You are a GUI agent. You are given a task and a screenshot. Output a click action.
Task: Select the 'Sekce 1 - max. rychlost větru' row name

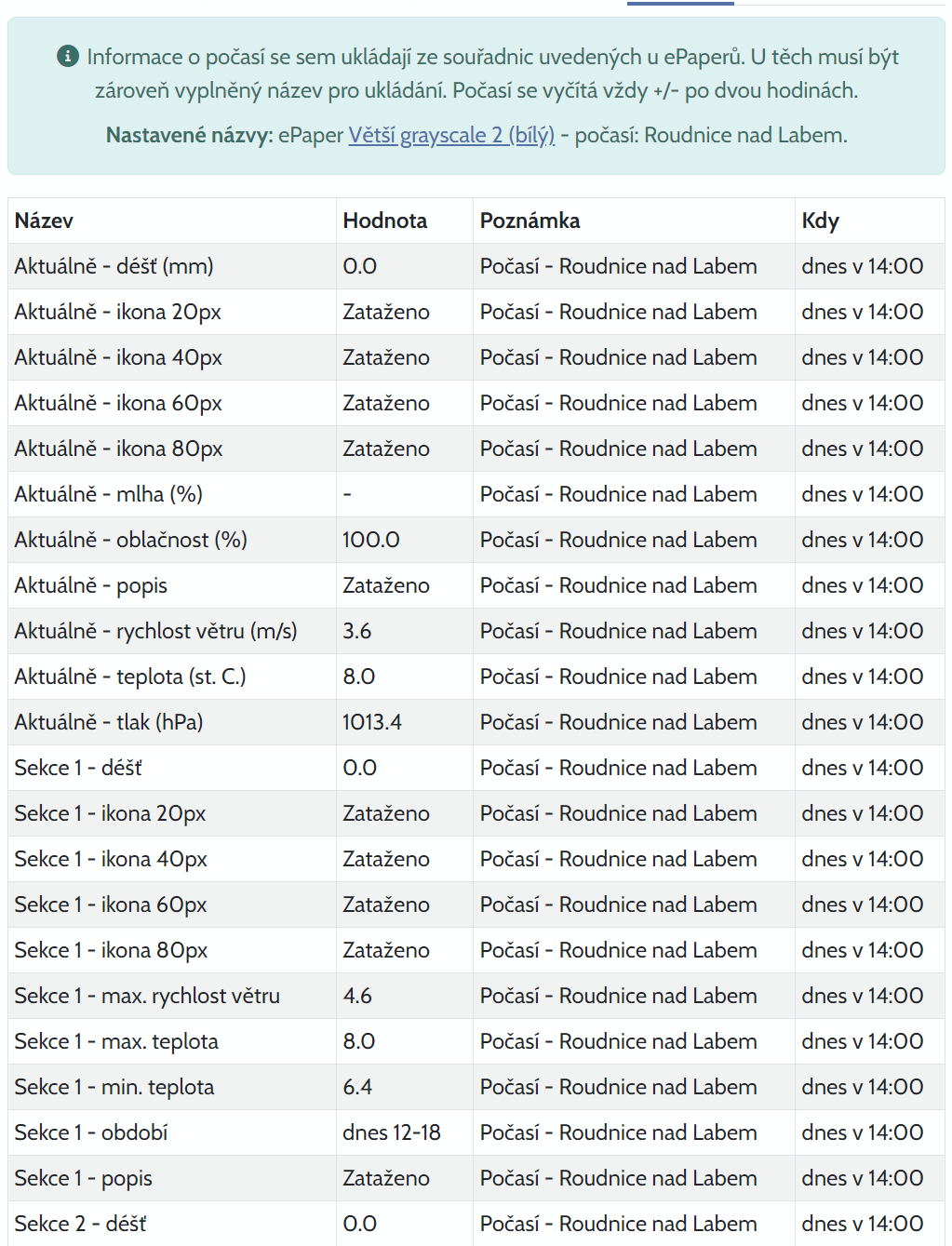coord(147,996)
